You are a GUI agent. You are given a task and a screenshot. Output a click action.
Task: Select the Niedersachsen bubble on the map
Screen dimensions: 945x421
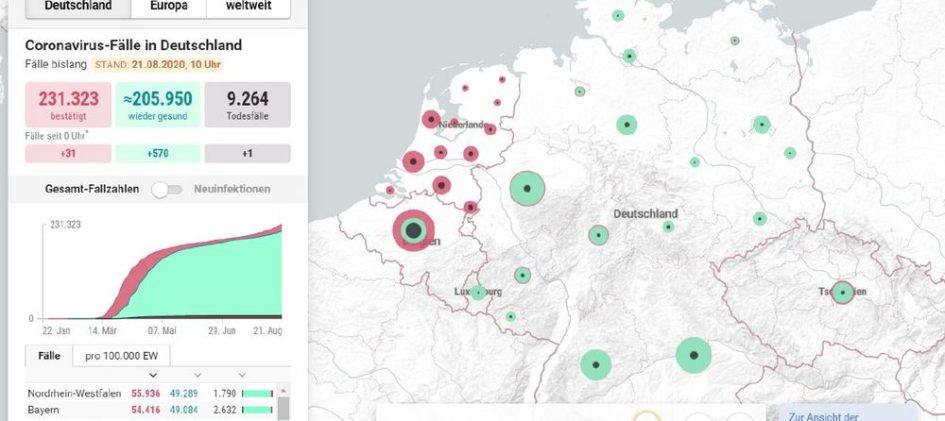click(x=626, y=125)
